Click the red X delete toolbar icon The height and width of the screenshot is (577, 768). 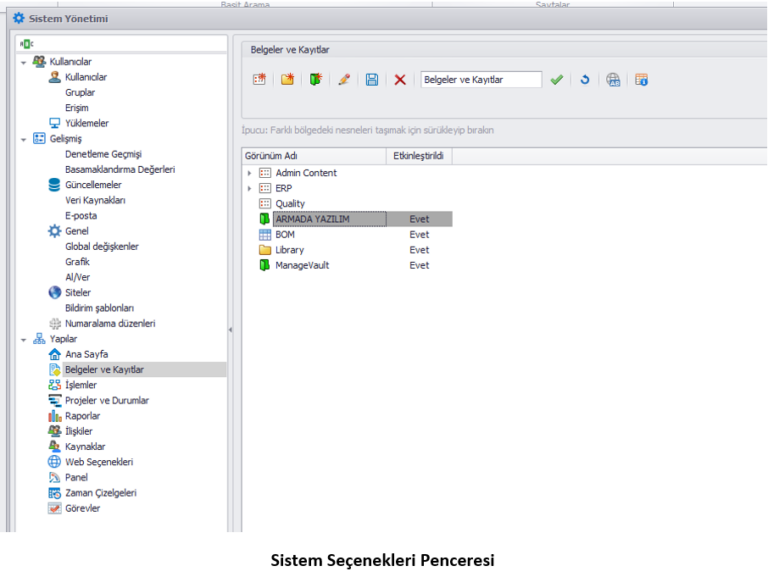pos(400,80)
